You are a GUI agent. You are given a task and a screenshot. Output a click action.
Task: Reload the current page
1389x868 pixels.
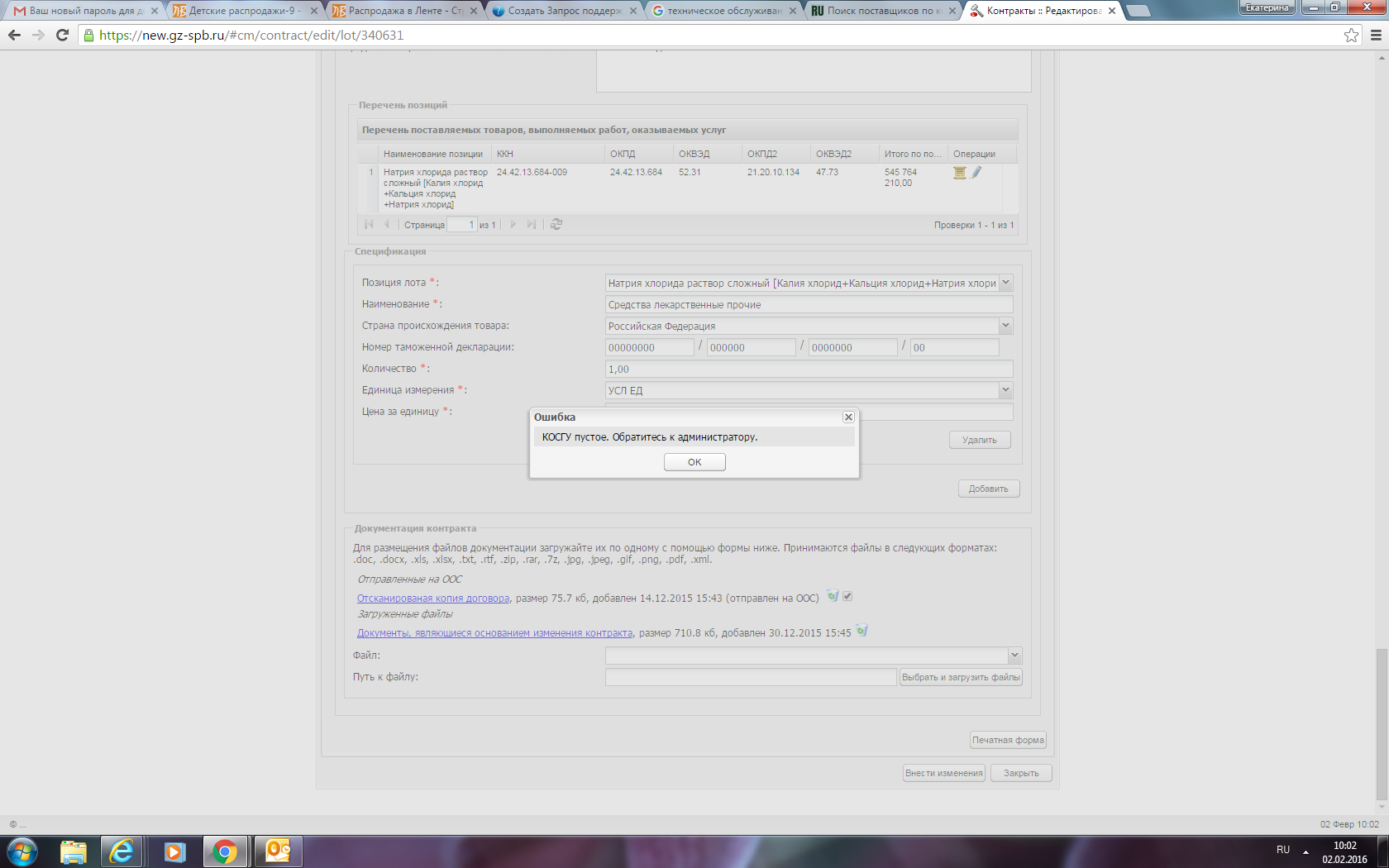[62, 35]
